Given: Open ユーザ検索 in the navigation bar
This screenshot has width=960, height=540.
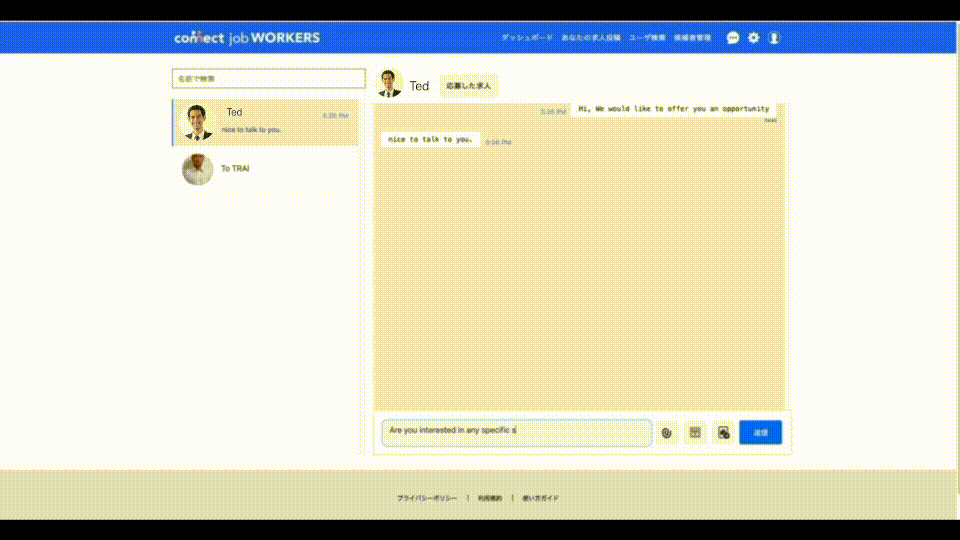Looking at the screenshot, I should pyautogui.click(x=647, y=38).
